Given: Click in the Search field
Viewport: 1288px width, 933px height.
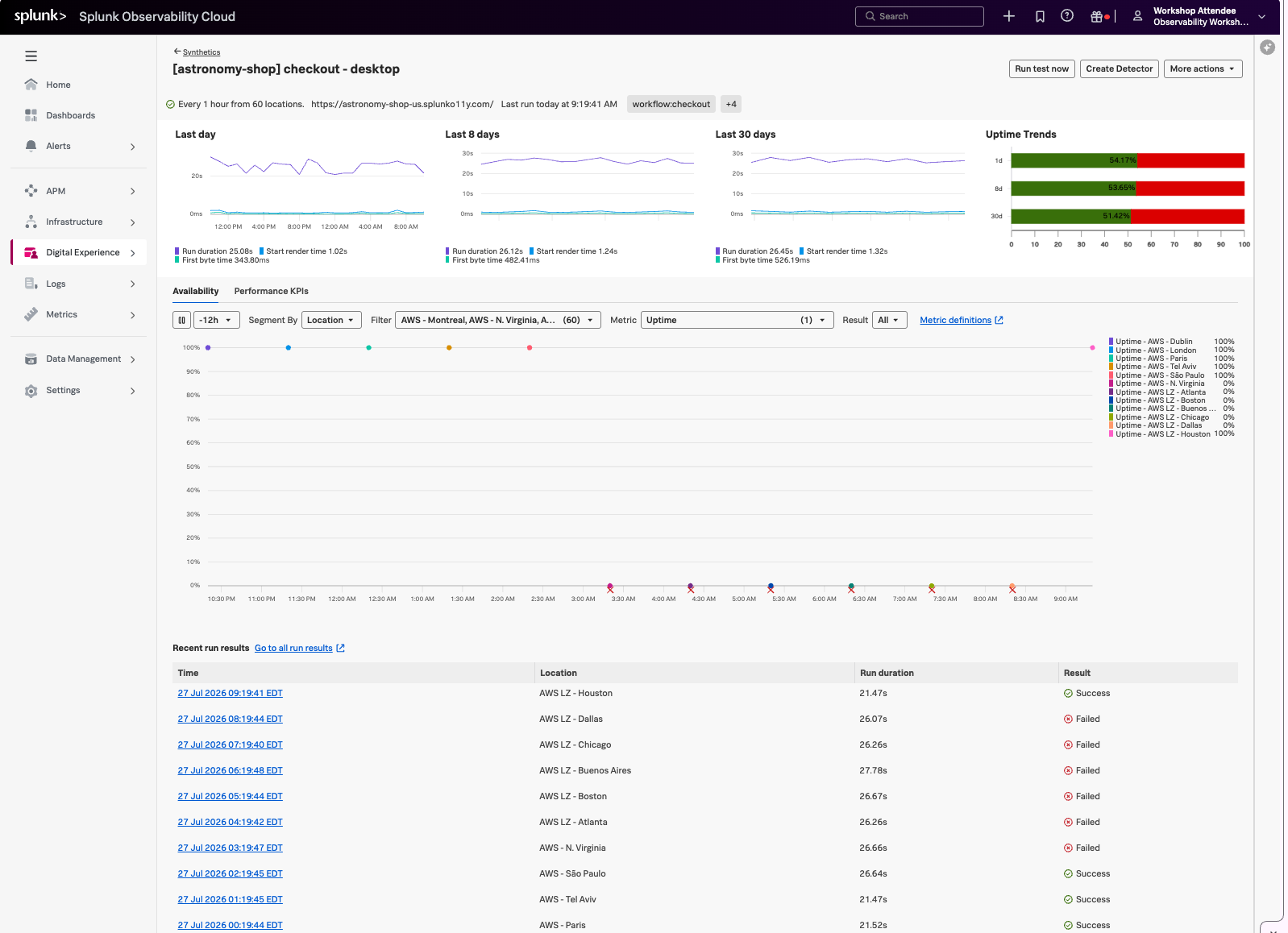Looking at the screenshot, I should (919, 16).
